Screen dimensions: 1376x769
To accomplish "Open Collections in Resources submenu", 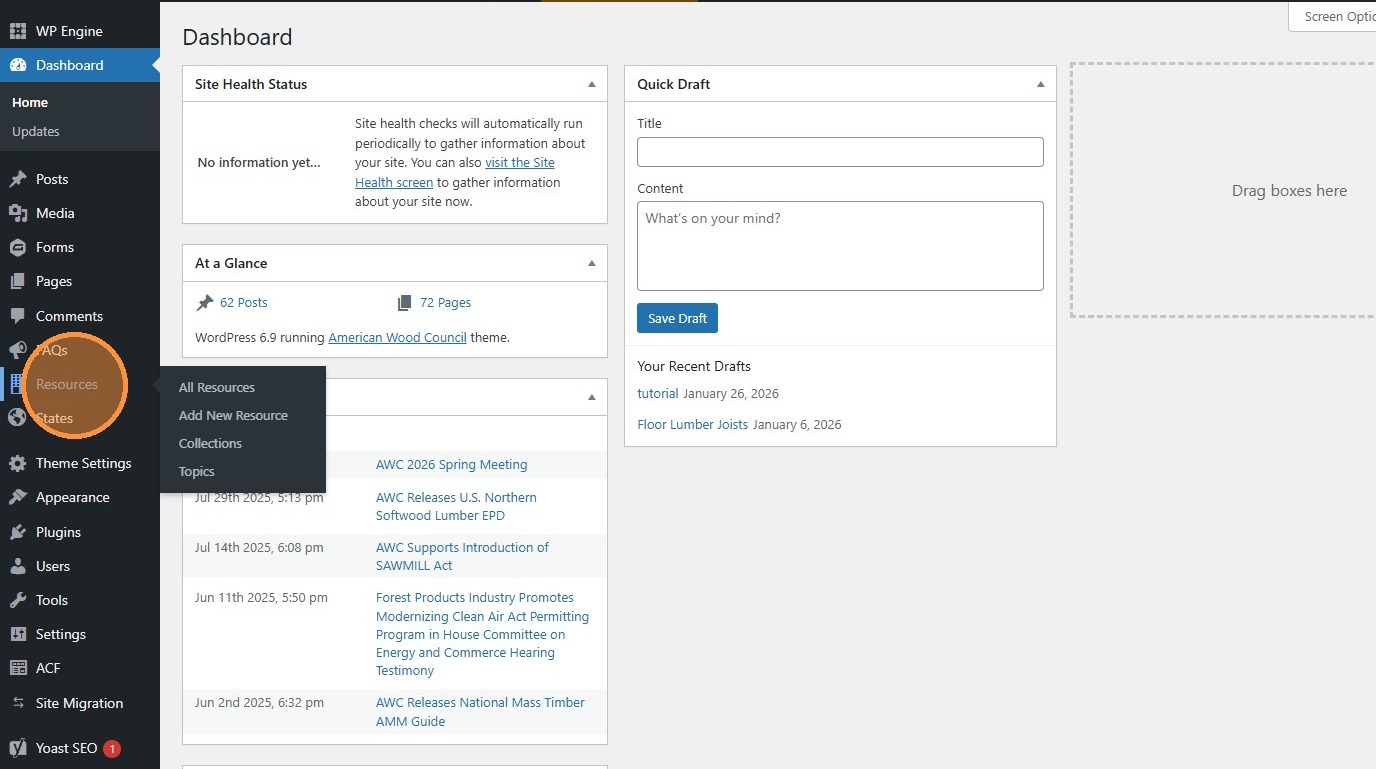I will tap(210, 444).
